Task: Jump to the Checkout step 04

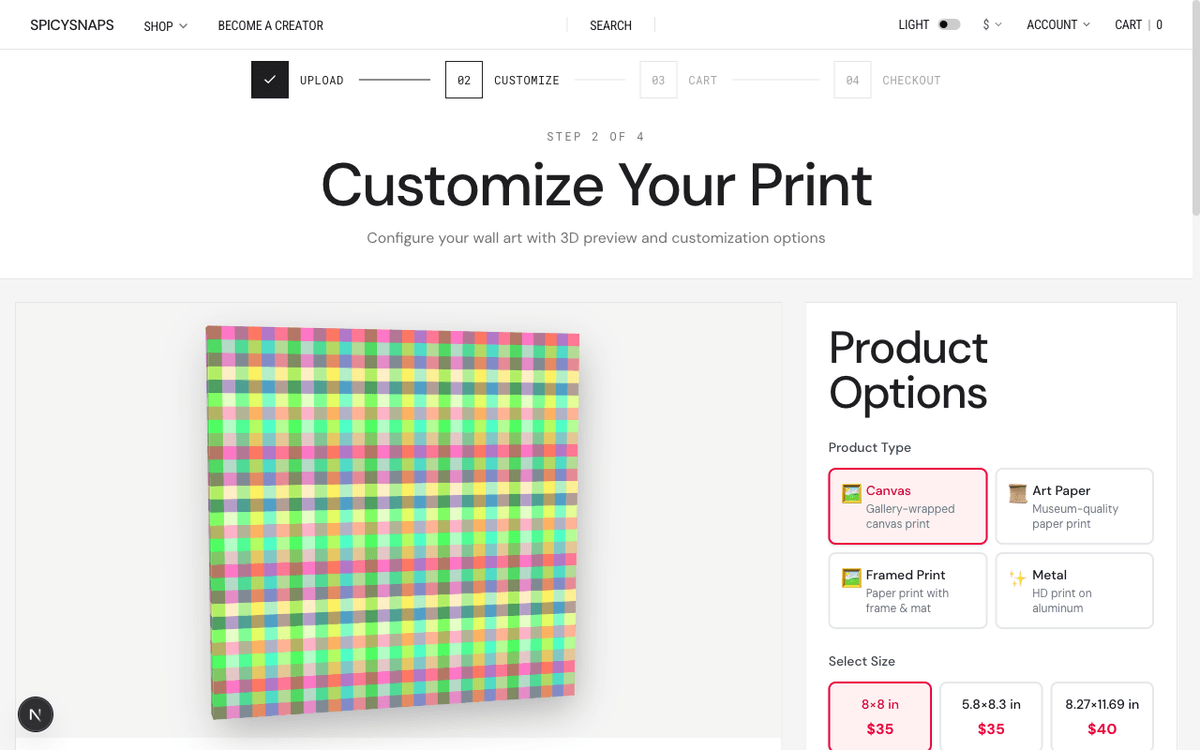Action: coord(852,80)
